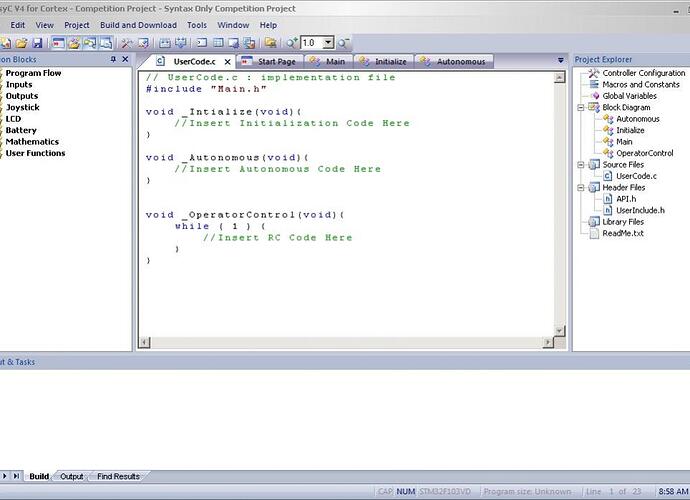Open the Tools menu

tap(197, 25)
